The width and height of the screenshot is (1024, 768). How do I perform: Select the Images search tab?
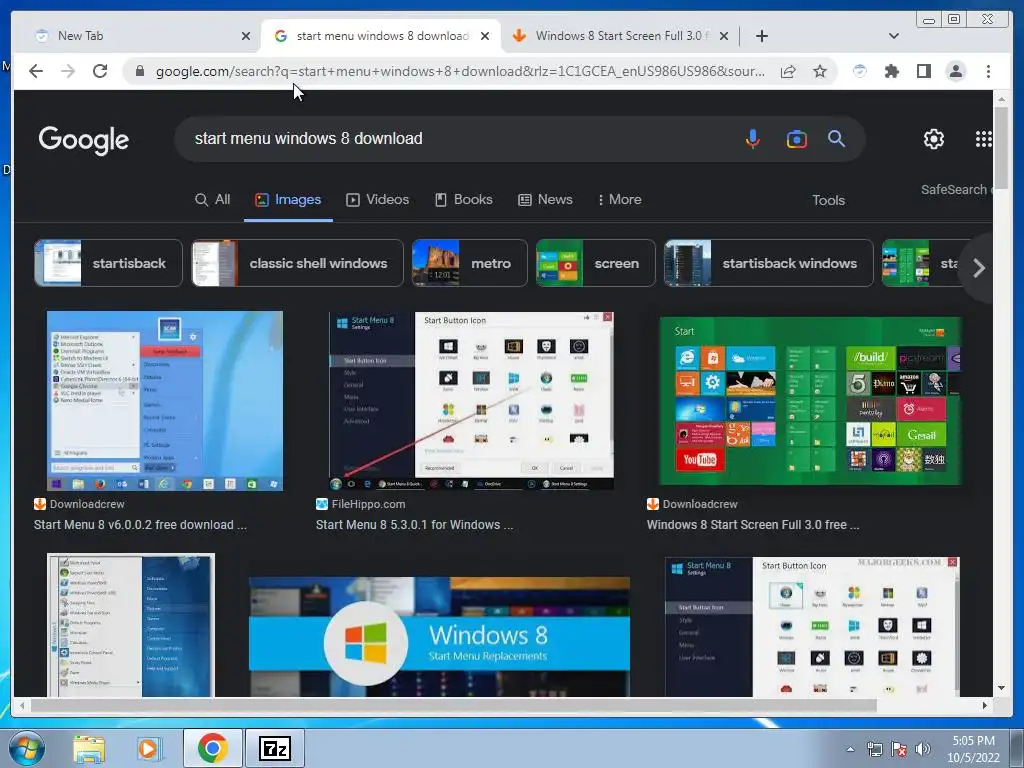pos(288,200)
